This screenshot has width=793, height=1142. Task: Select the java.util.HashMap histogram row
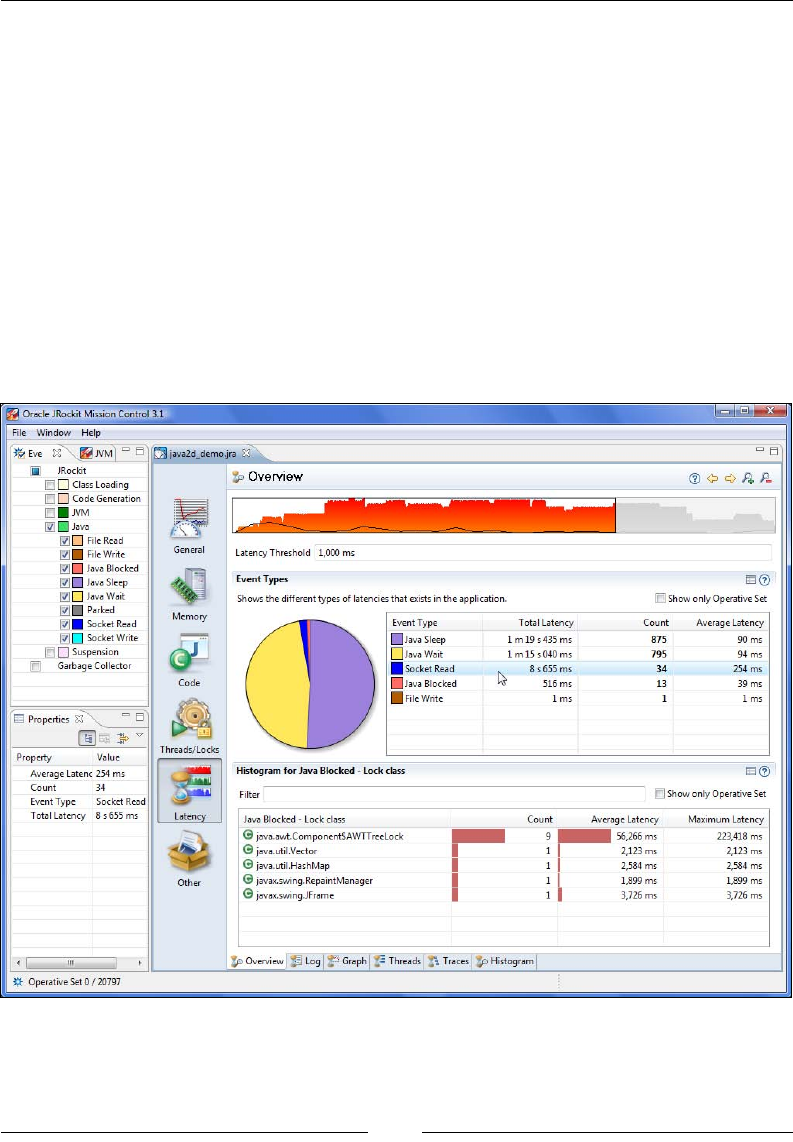[503, 865]
